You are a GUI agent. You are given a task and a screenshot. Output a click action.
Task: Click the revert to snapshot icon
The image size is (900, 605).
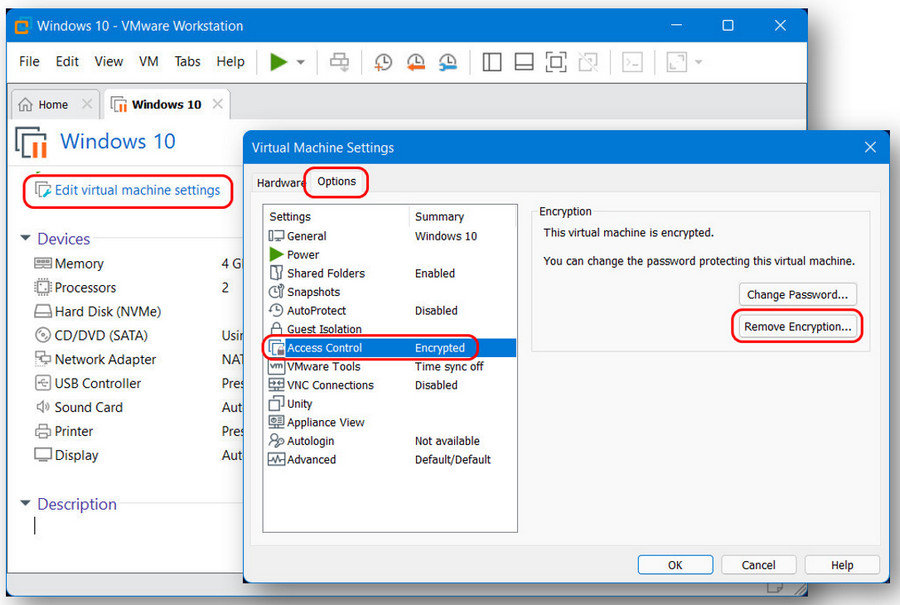(x=416, y=62)
